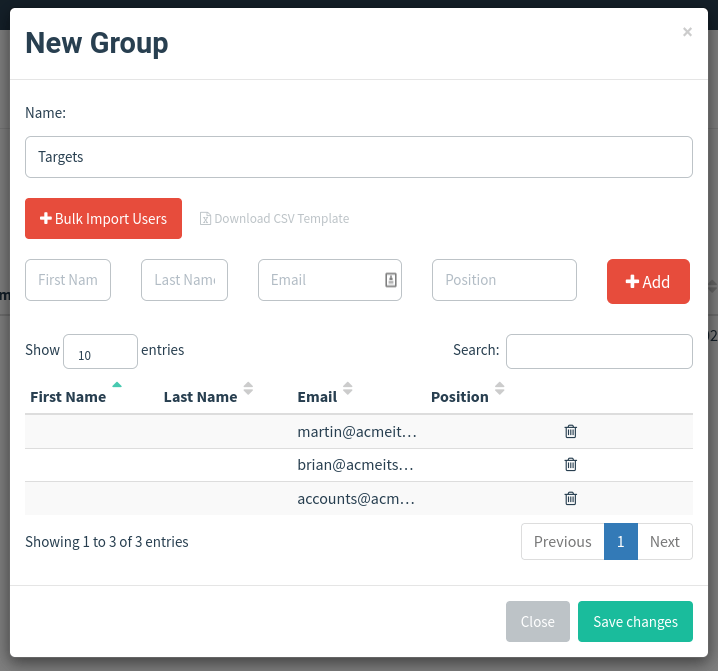This screenshot has height=671, width=718.
Task: Click the Add user button
Action: (648, 281)
